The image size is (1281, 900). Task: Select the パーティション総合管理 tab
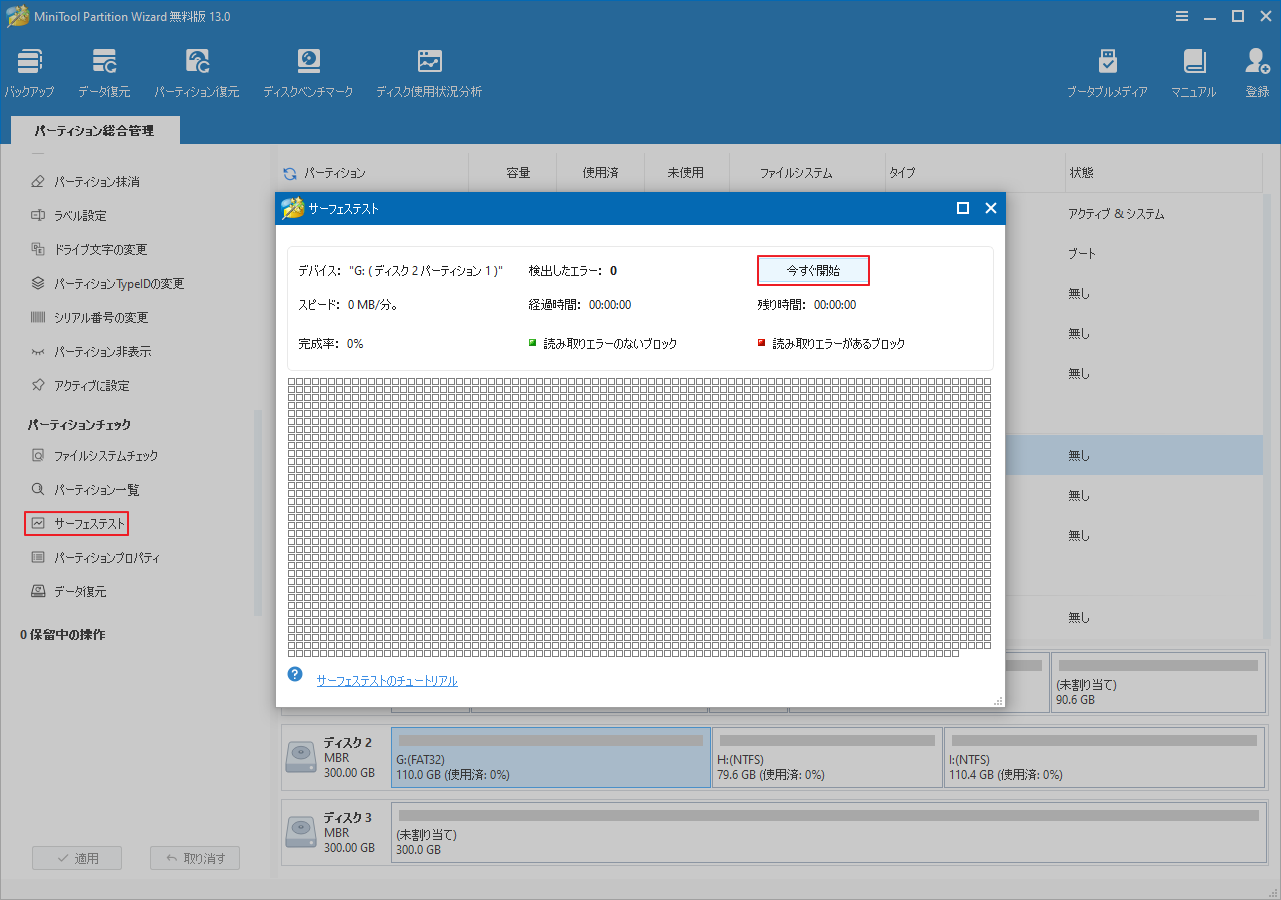point(94,130)
